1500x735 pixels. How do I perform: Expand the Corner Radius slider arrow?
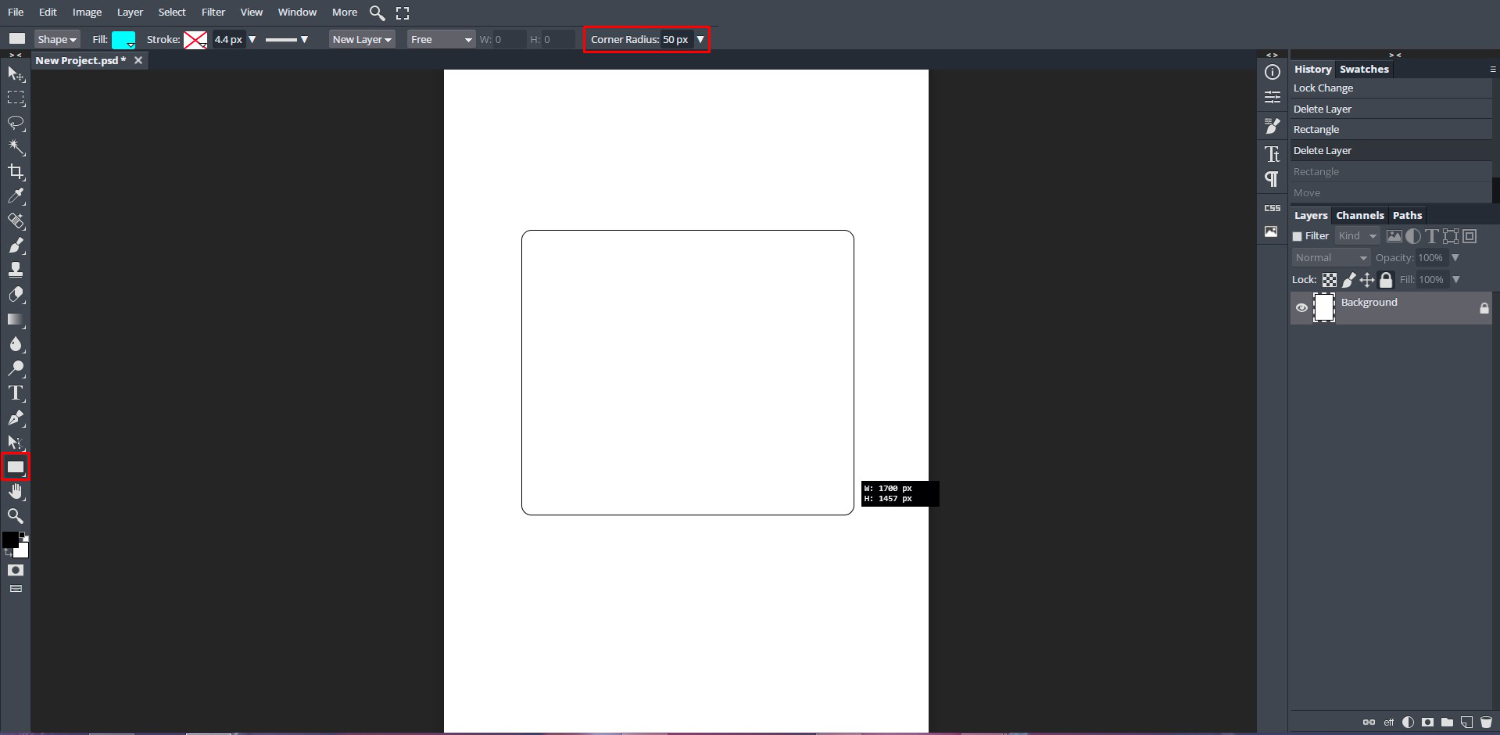click(x=700, y=40)
